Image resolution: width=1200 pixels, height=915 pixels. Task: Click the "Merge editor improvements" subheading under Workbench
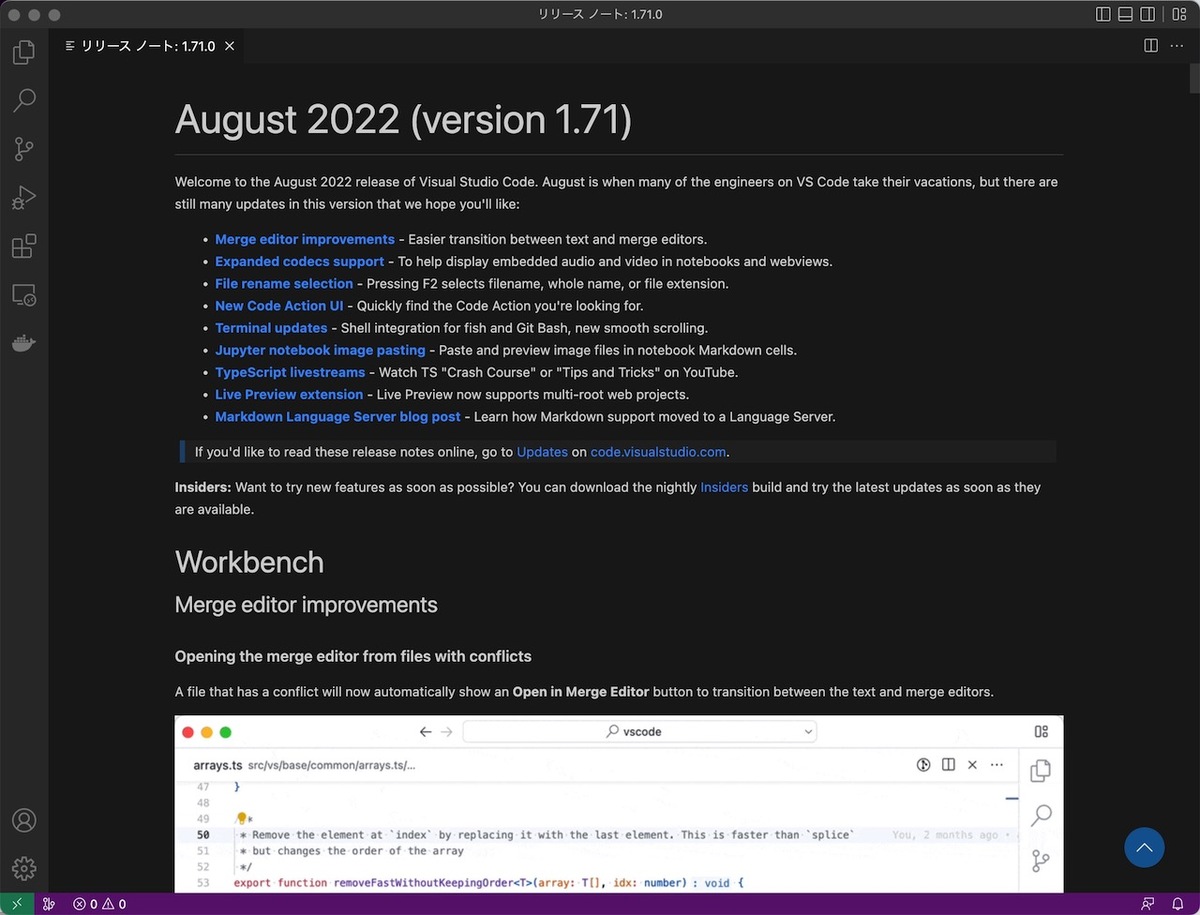tap(306, 605)
